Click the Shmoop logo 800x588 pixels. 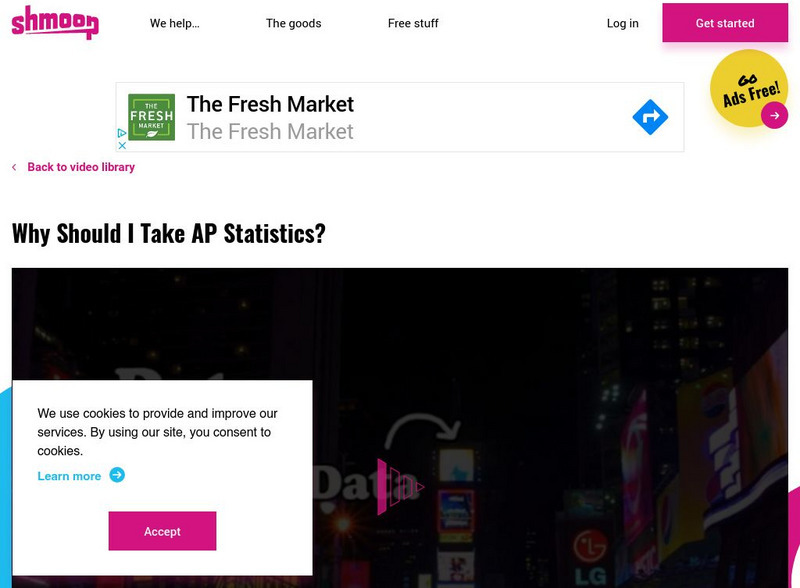[54, 23]
